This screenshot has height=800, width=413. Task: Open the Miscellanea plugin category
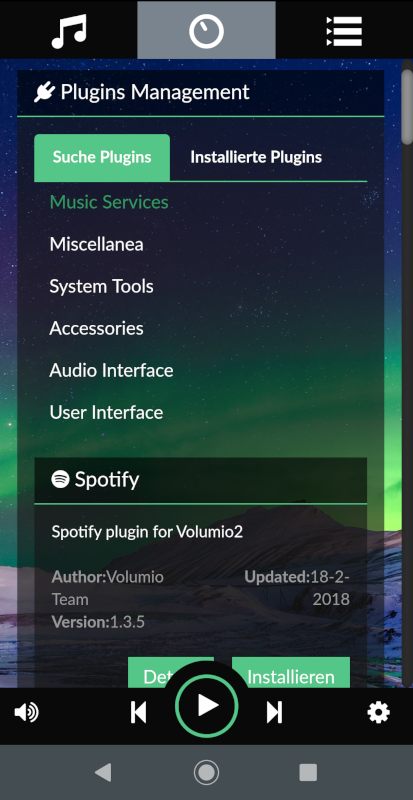click(x=96, y=244)
